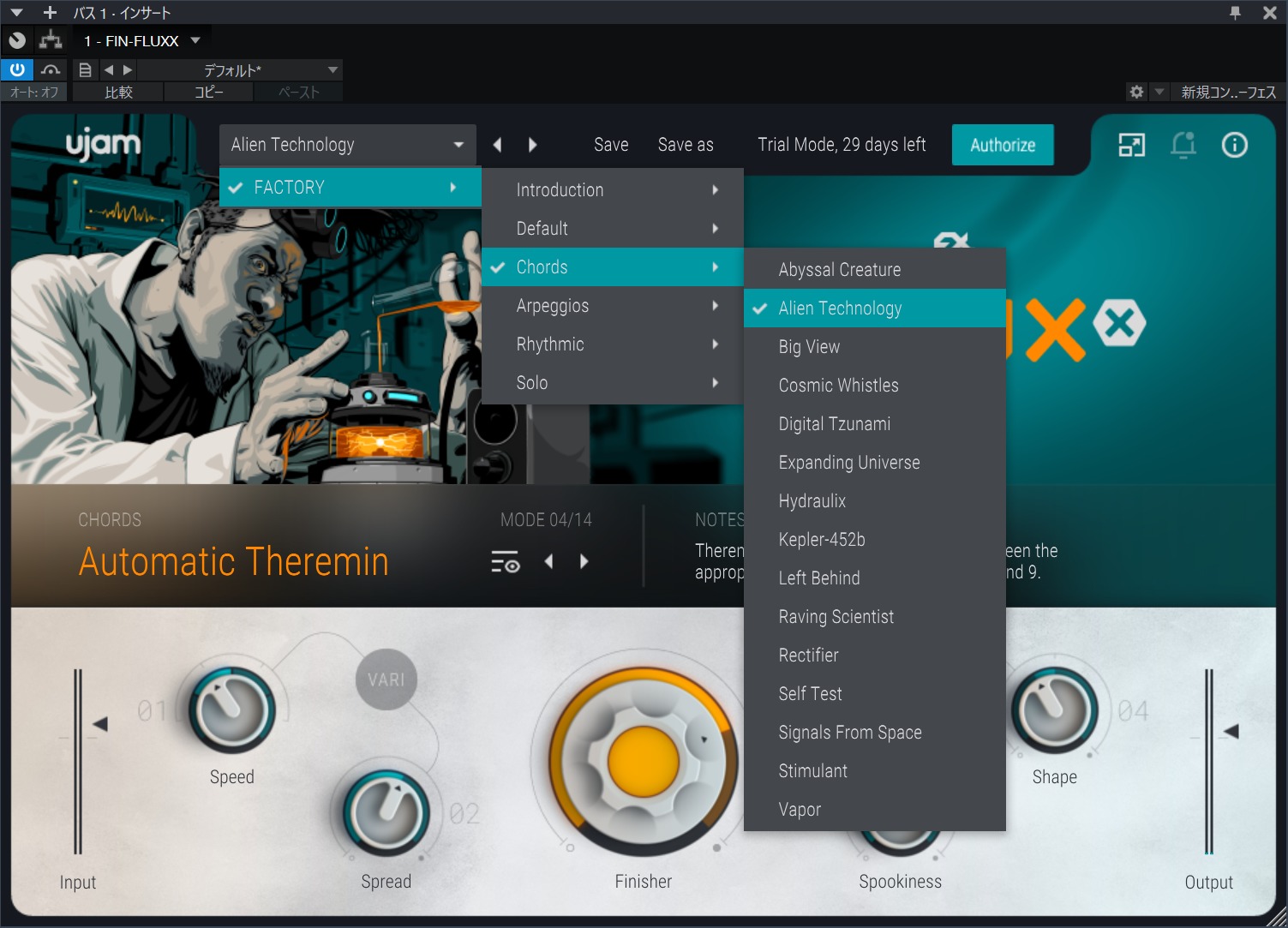Load the Signals From Space preset

click(875, 733)
